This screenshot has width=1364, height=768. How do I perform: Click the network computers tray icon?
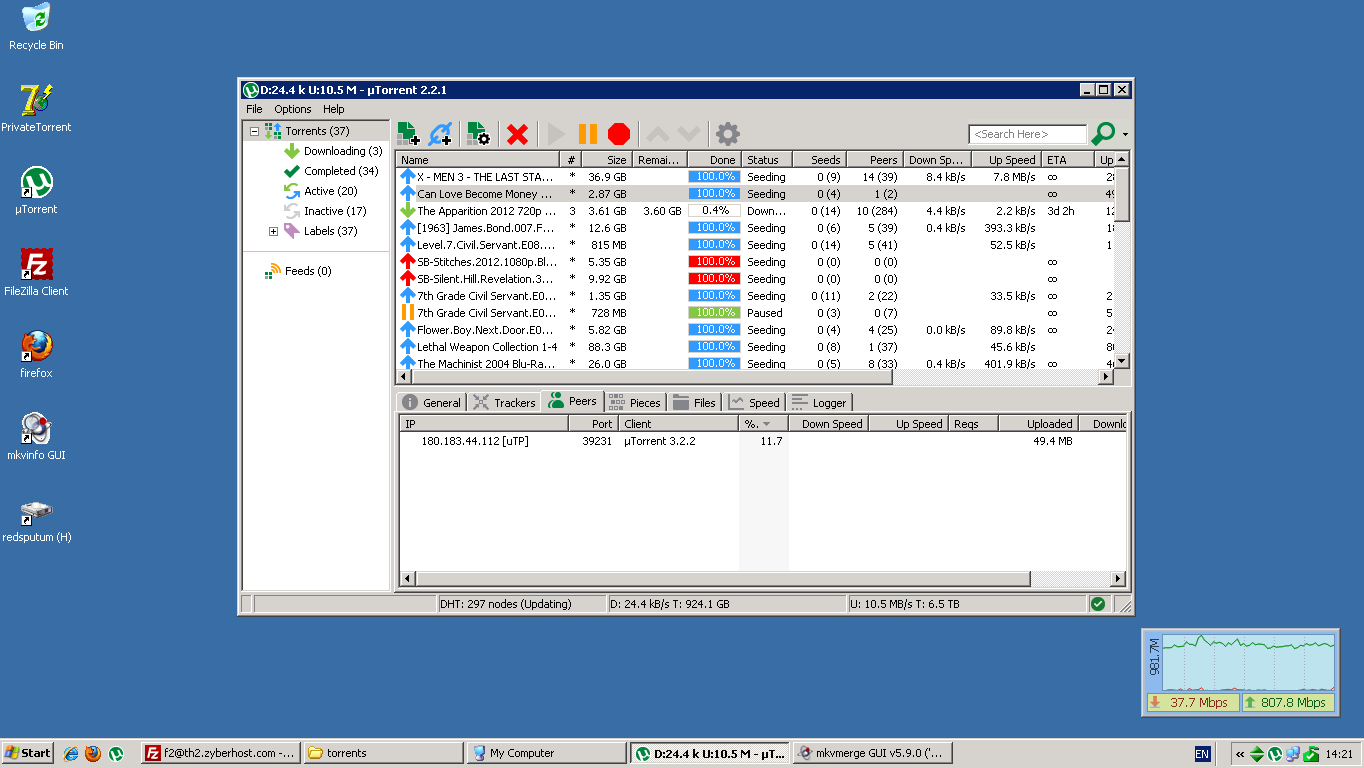[1292, 754]
